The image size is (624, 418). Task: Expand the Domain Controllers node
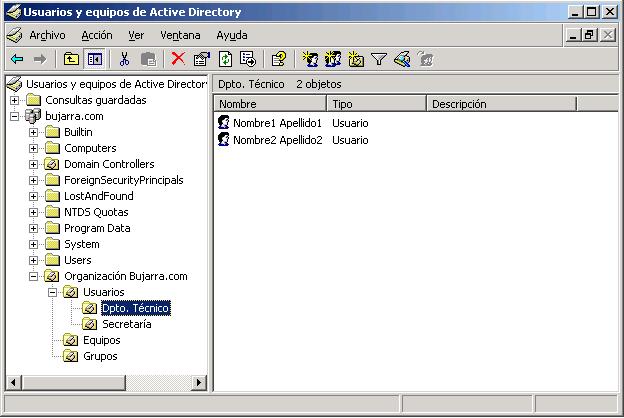[33, 164]
